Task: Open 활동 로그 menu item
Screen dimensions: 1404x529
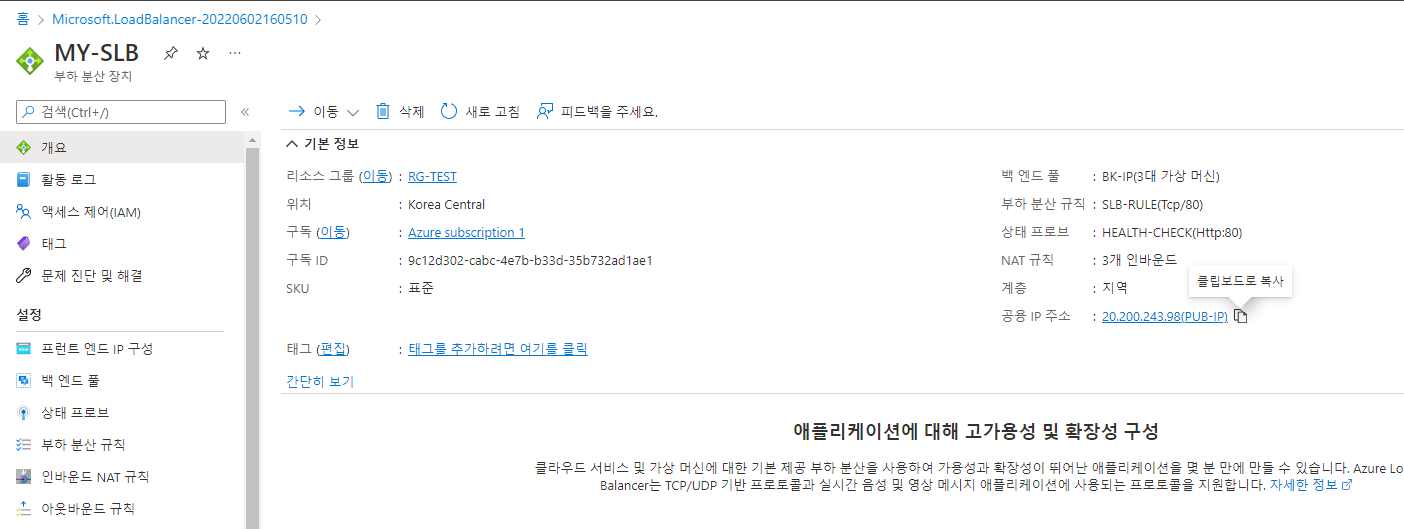Action: 122,179
